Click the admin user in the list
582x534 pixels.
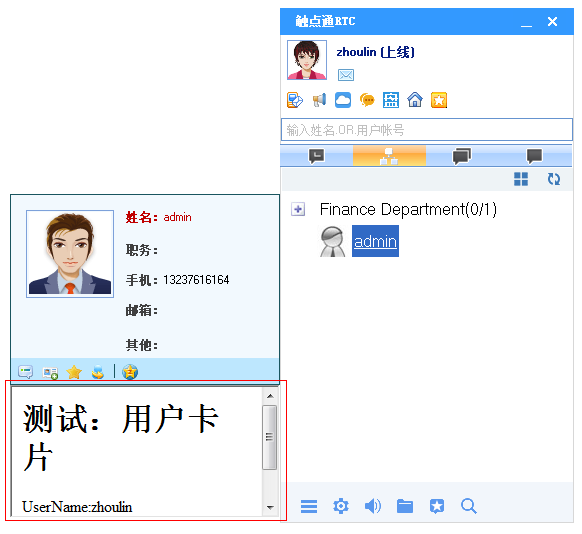[375, 241]
